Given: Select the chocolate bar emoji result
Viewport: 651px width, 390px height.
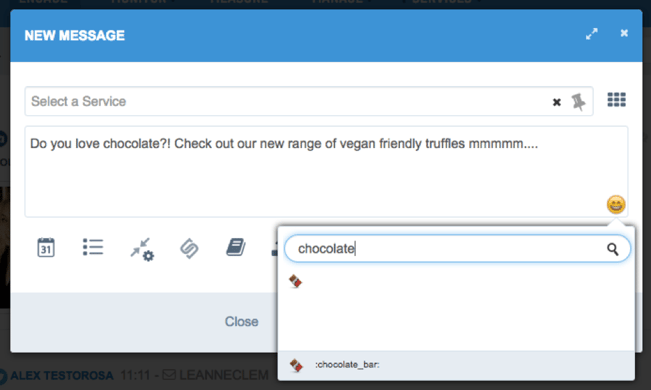Looking at the screenshot, I should (296, 281).
